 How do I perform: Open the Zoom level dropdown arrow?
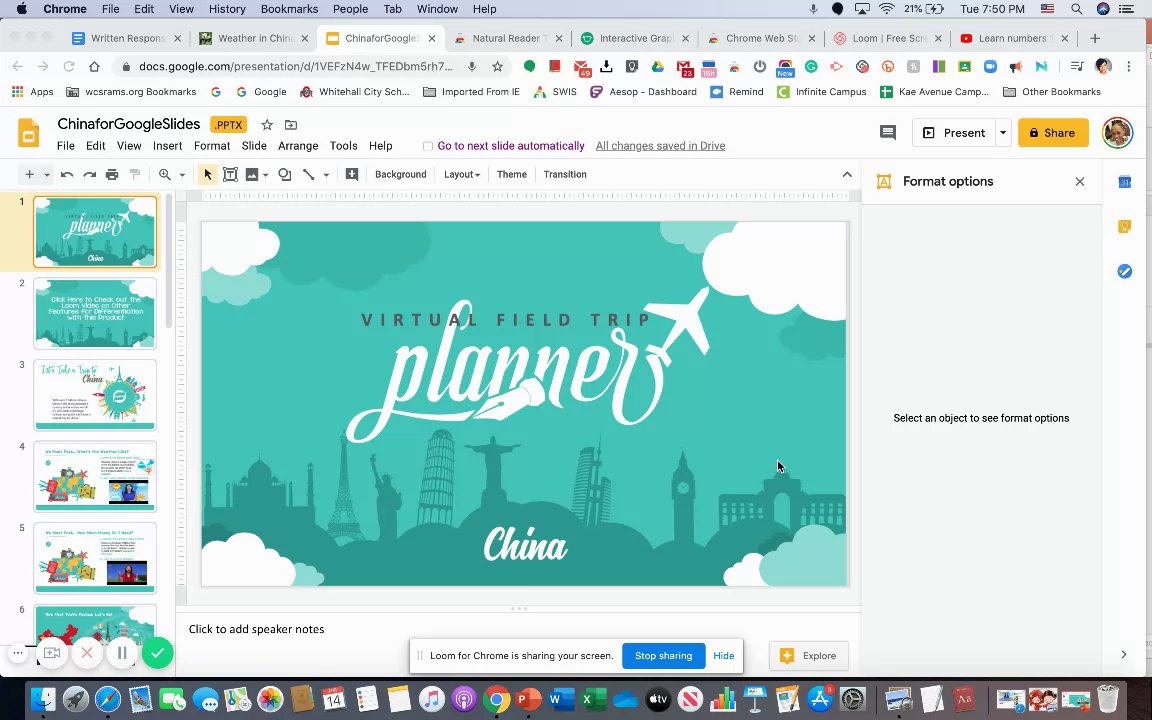(x=182, y=175)
